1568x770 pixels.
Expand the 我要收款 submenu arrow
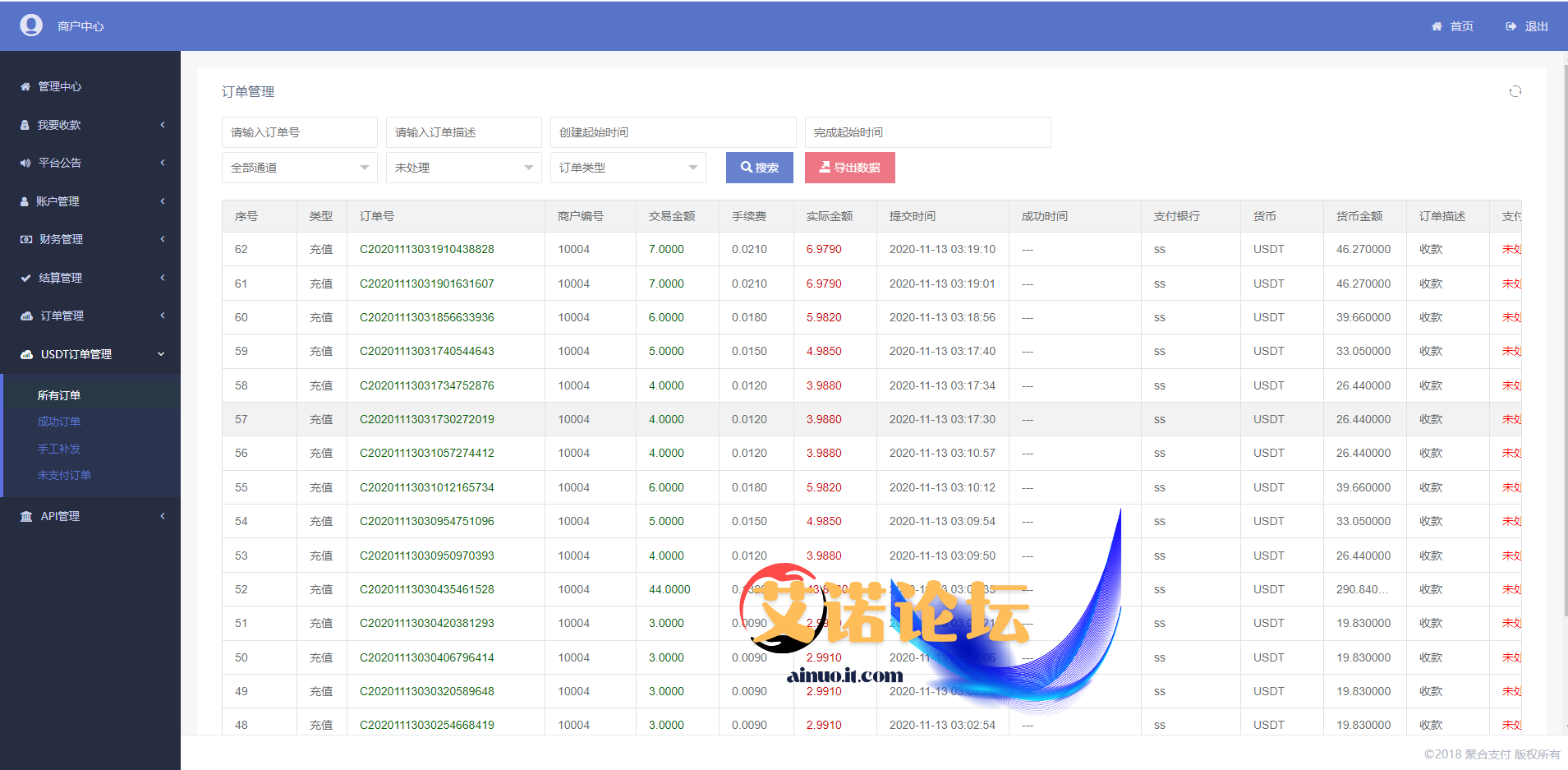tap(163, 125)
